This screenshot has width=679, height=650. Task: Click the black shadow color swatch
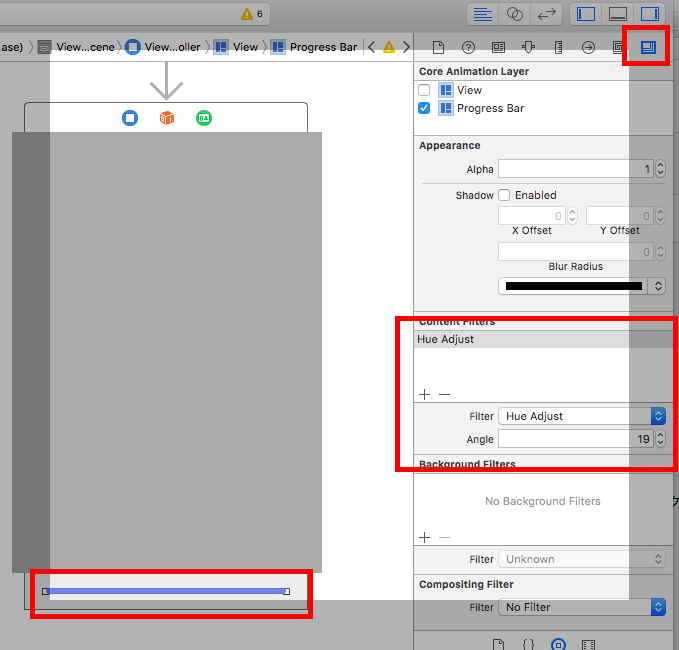[x=573, y=286]
